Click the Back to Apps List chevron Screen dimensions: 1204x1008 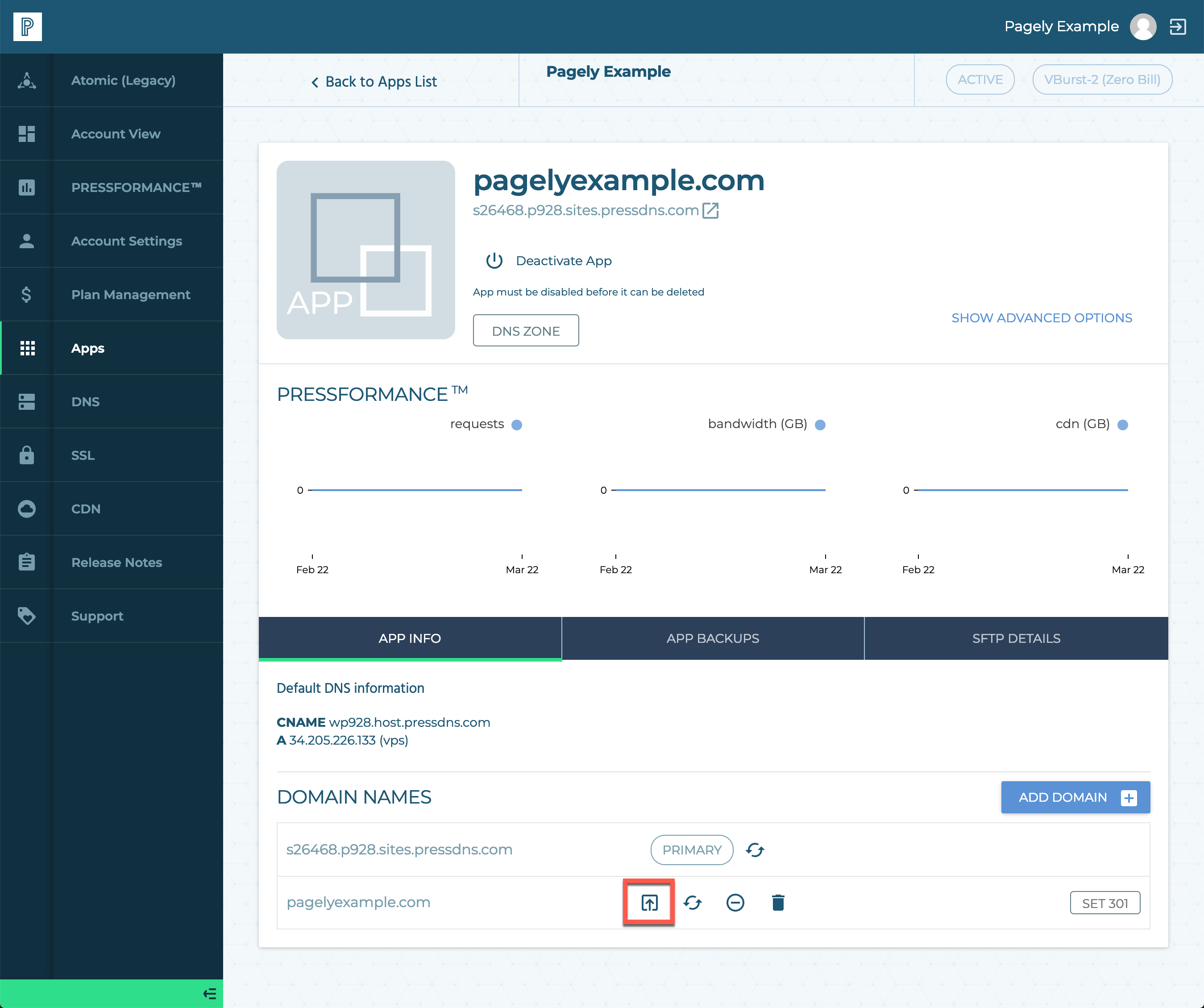click(x=315, y=83)
